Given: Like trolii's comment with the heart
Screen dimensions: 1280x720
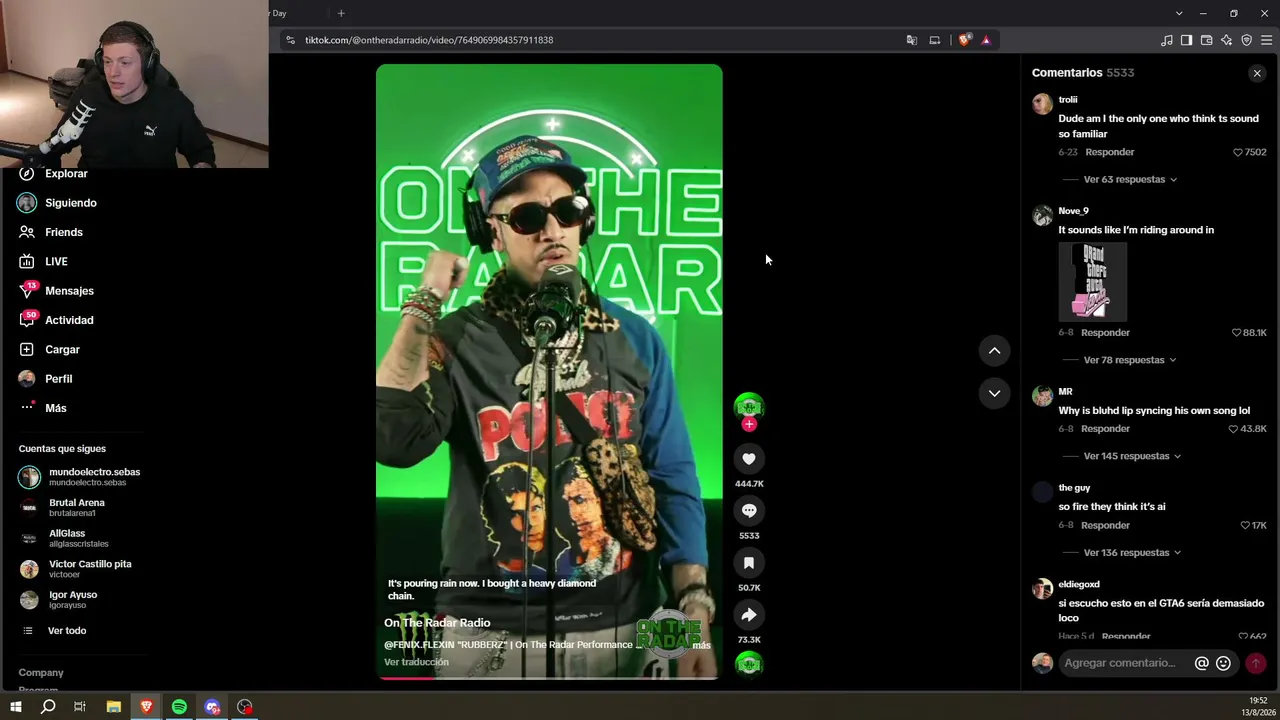Looking at the screenshot, I should click(x=1238, y=152).
